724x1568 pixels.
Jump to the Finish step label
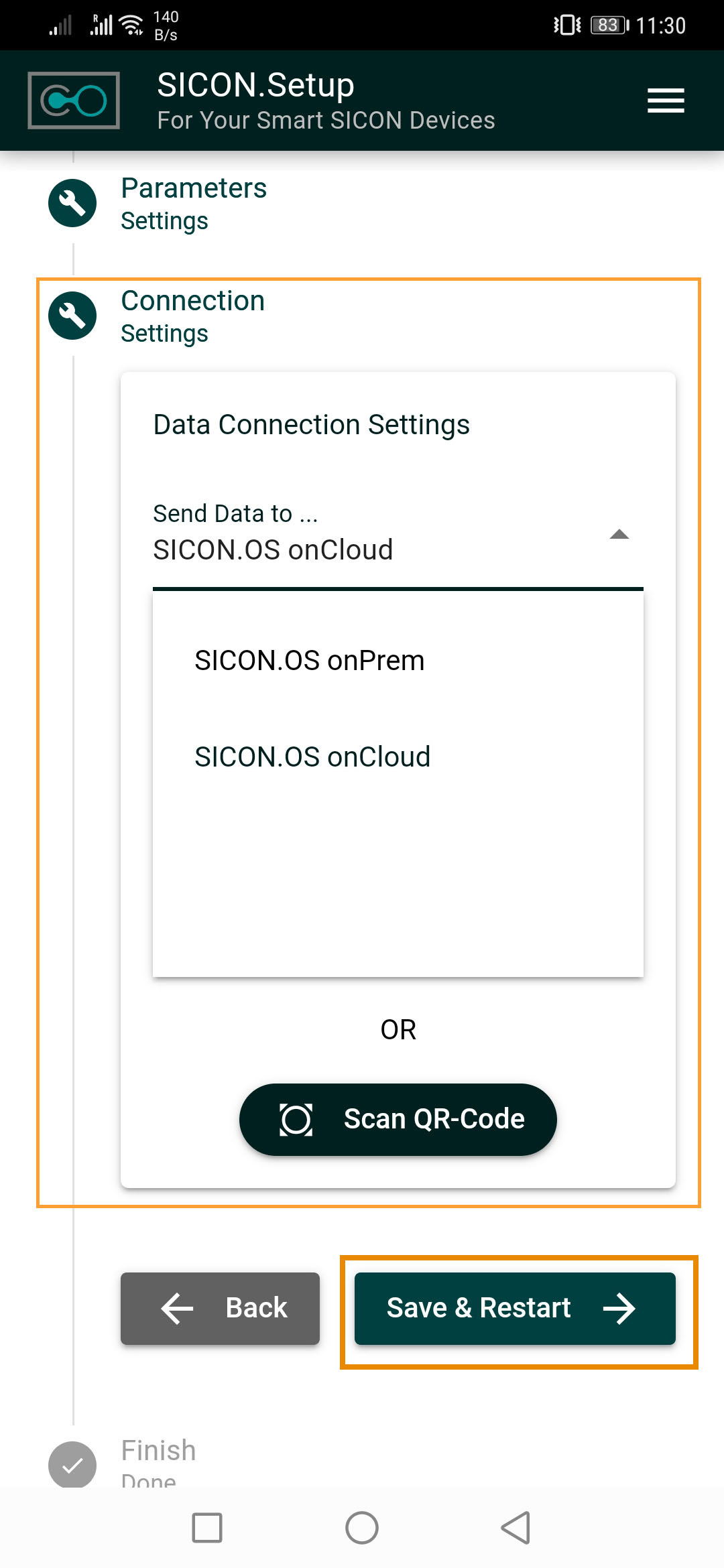158,1451
